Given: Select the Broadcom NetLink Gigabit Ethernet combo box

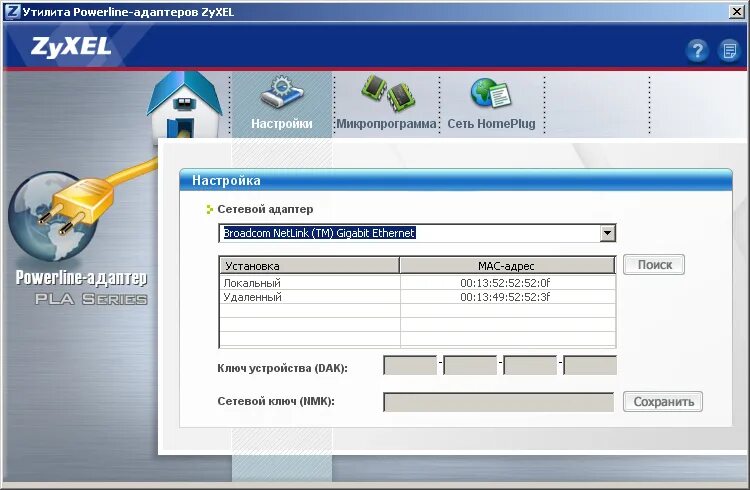Looking at the screenshot, I should 417,233.
